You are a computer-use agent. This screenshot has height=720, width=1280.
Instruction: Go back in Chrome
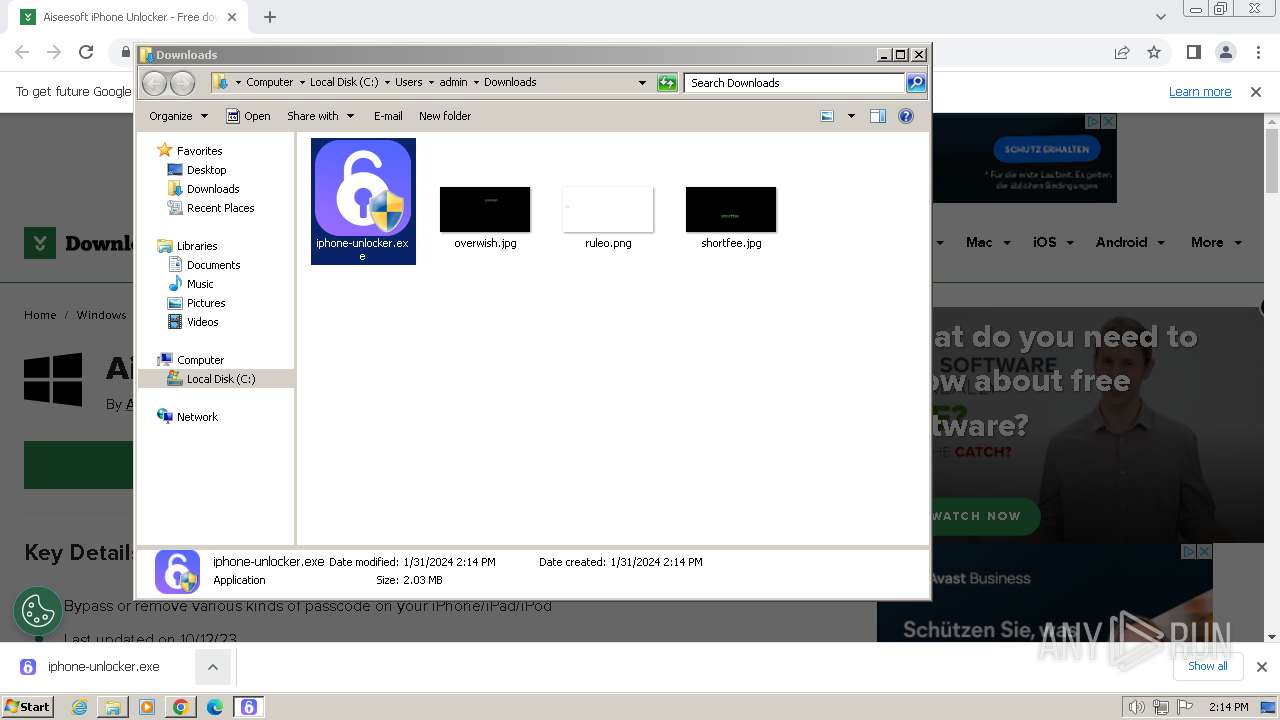click(22, 52)
